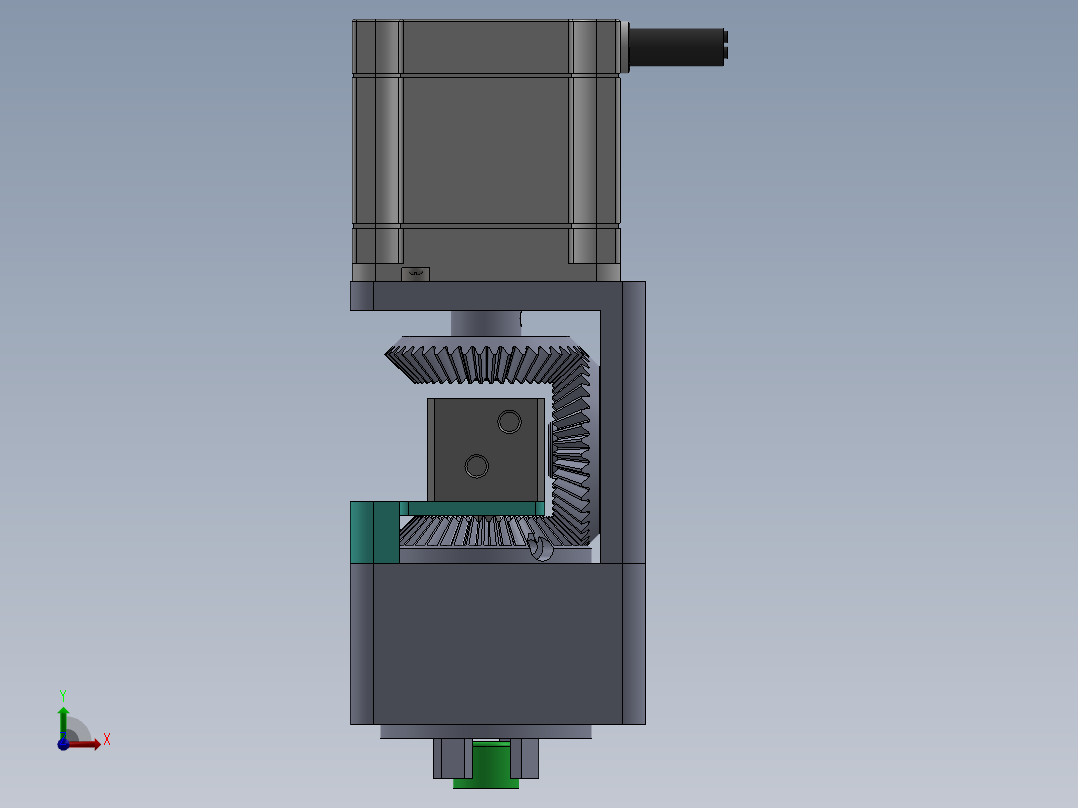Click the green Y axis arrow on triad
Viewport: 1078px width, 808px height.
point(63,722)
